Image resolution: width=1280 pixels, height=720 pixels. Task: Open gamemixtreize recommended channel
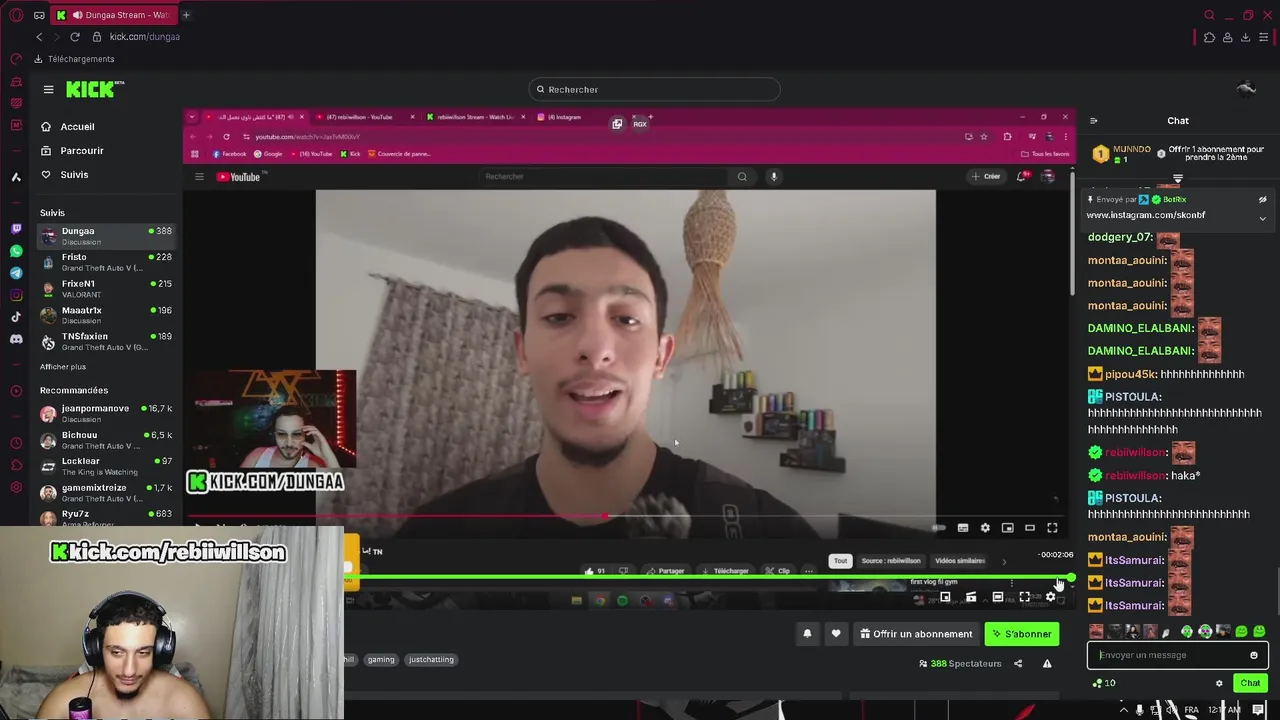107,492
